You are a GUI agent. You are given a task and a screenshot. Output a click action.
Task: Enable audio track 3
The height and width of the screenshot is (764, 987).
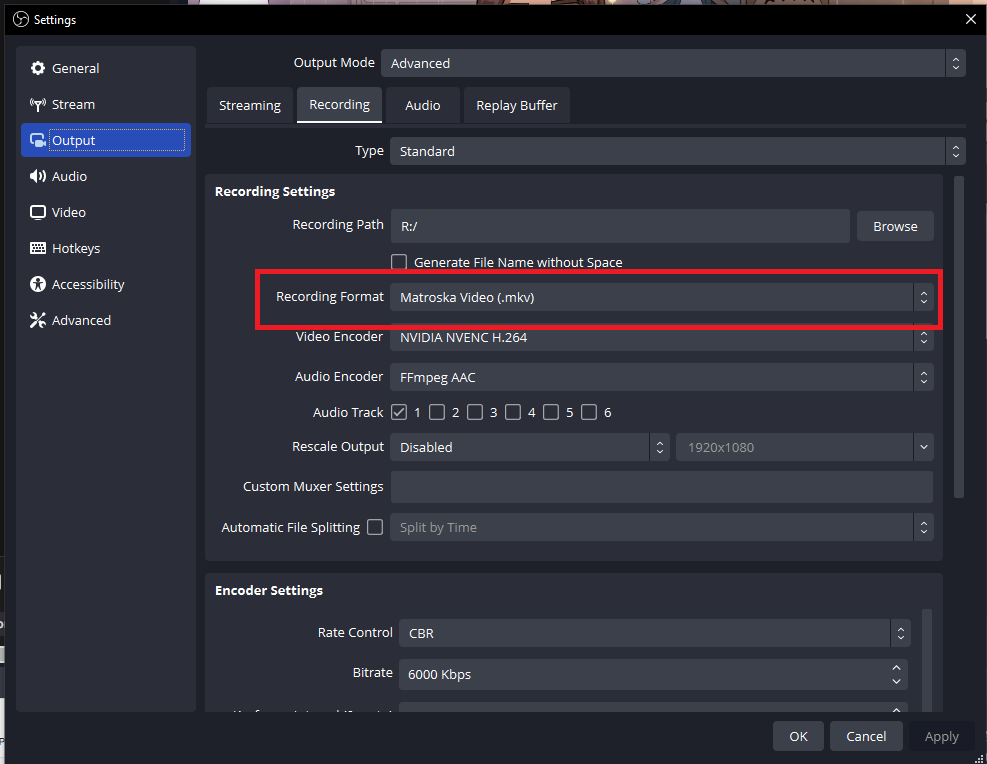475,412
